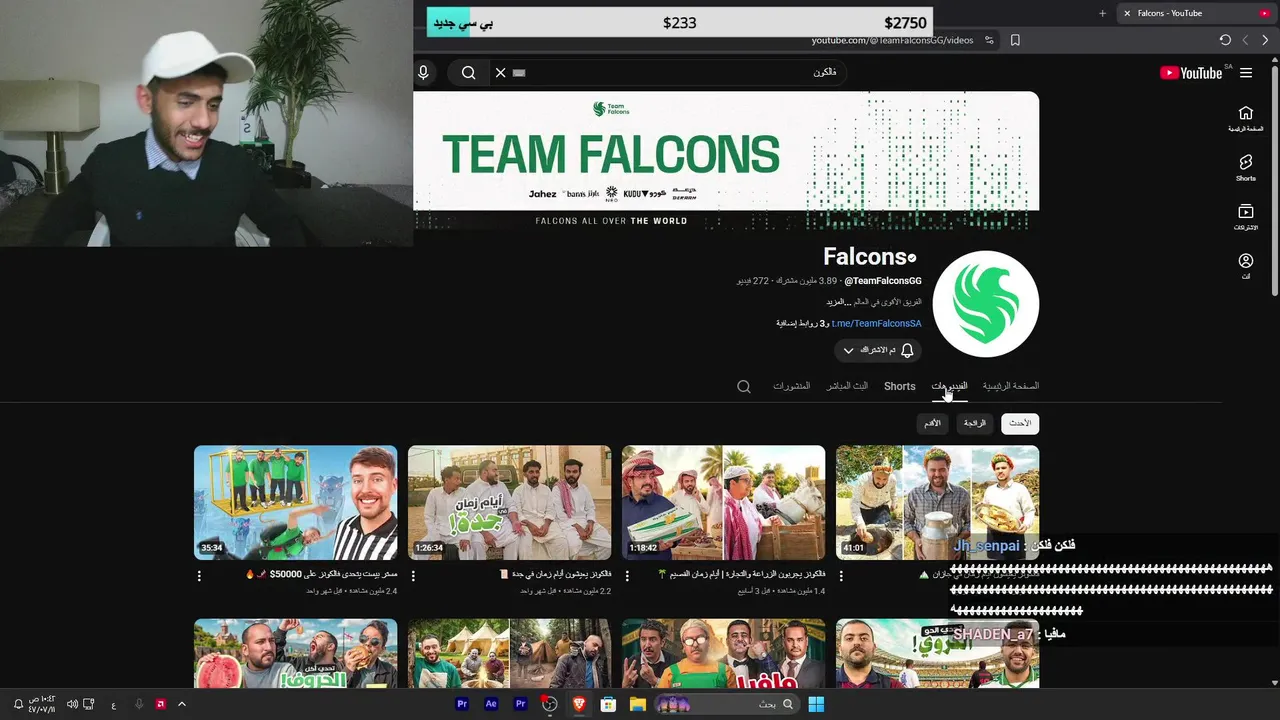Screen dimensions: 1280x720
Task: Switch to the channel home tab 'الصفحة الرئيسية'
Action: [1010, 386]
